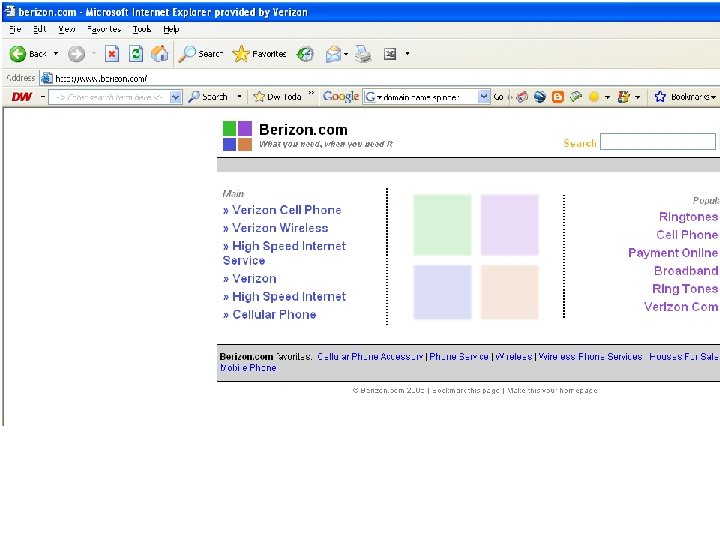Click Bookmark this page footer link
The width and height of the screenshot is (720, 540).
pyautogui.click(x=466, y=390)
